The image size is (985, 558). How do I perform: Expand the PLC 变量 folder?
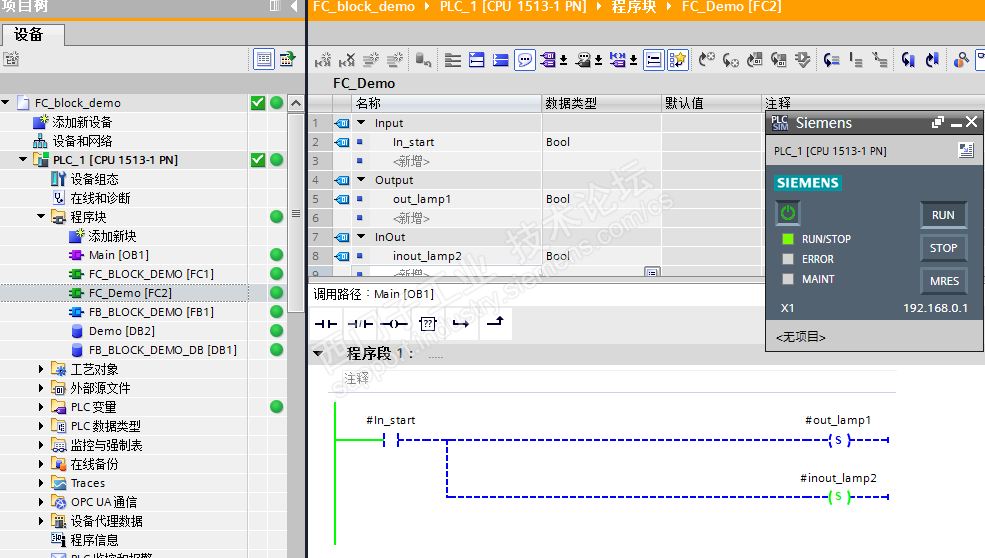[41, 407]
